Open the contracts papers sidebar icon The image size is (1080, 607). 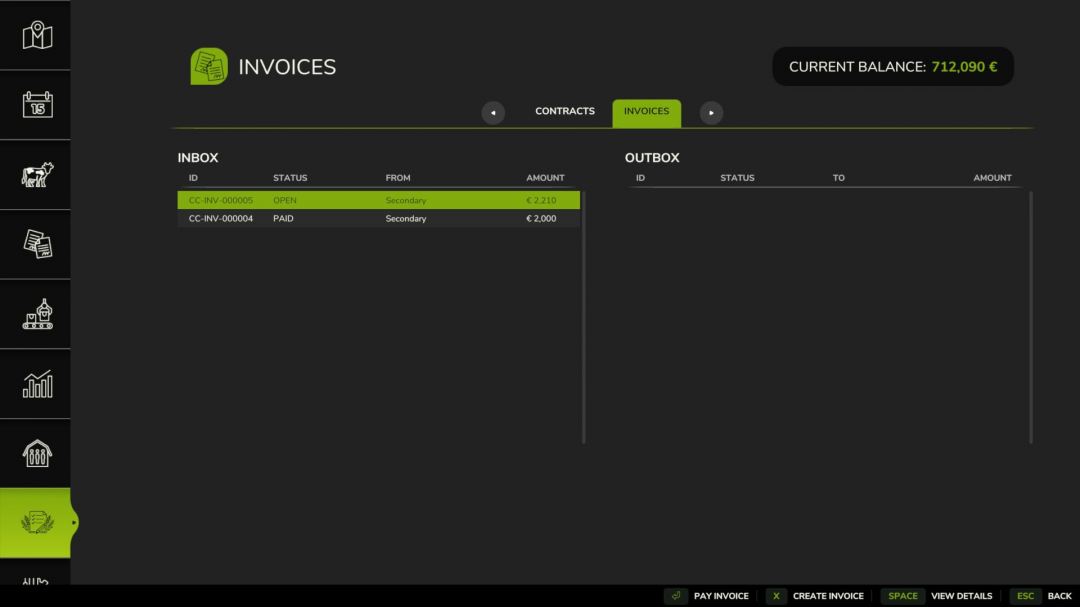(x=35, y=243)
